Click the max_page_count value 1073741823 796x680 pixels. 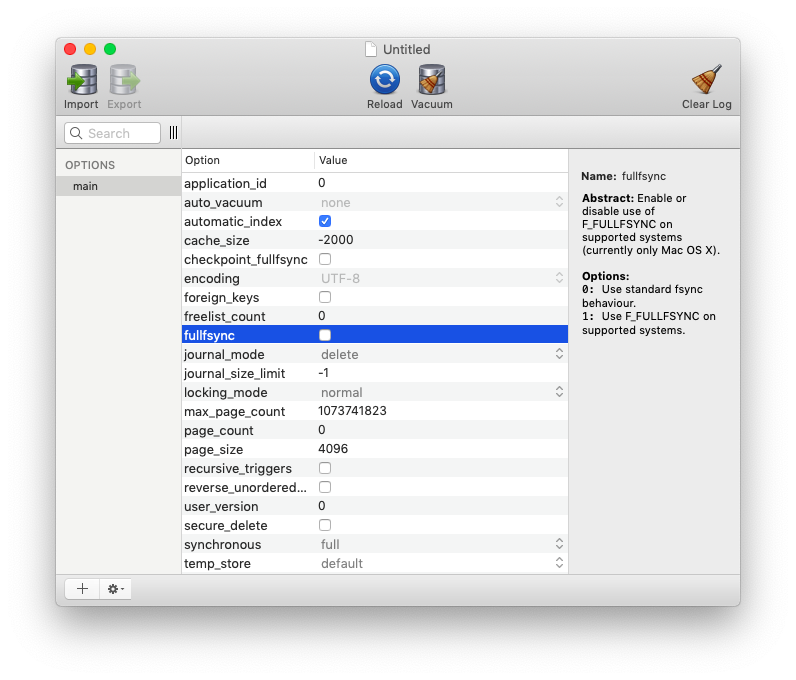(352, 411)
